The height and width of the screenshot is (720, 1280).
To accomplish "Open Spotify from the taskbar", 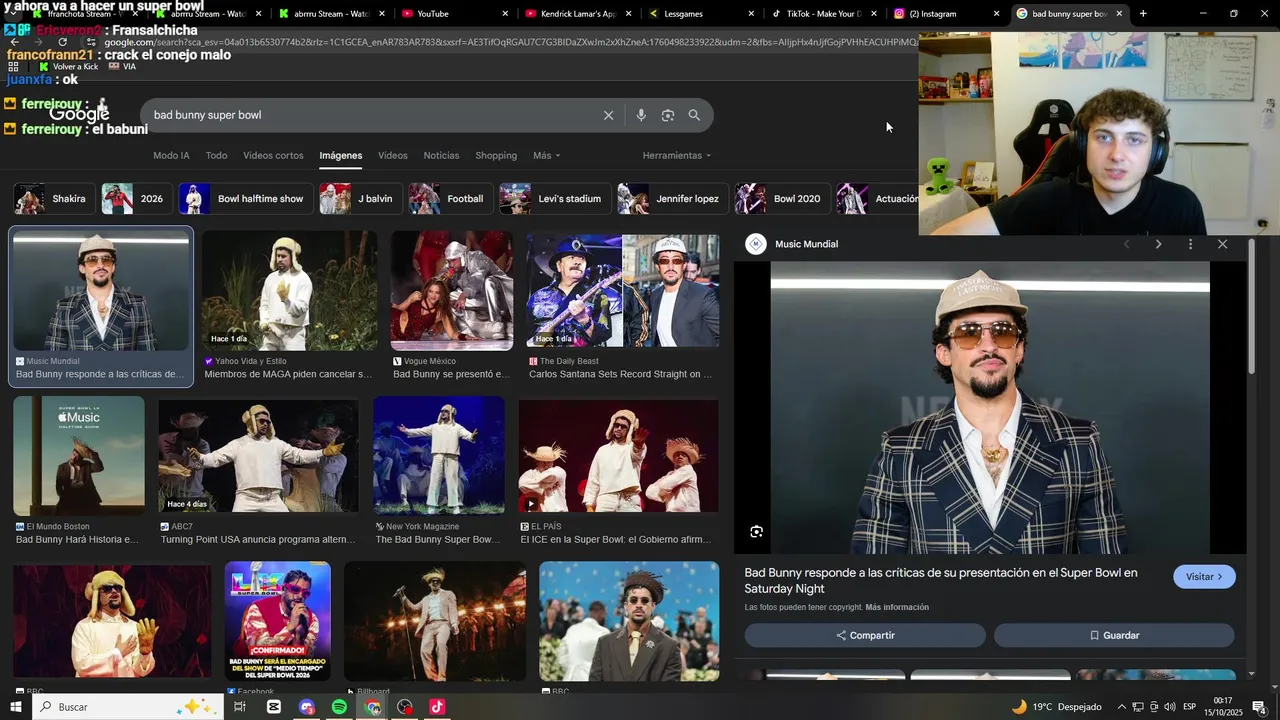I will click(339, 707).
